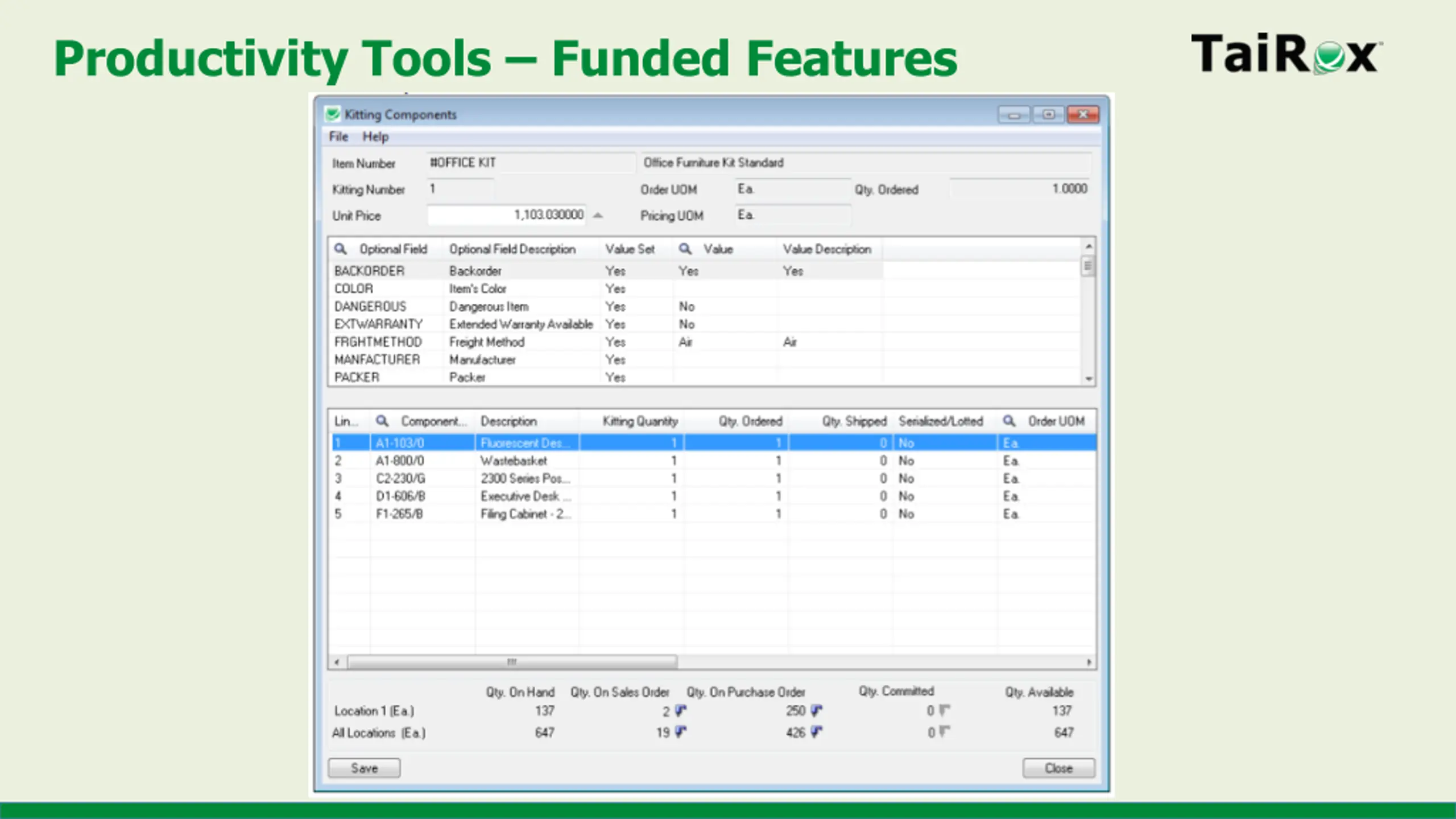This screenshot has width=1456, height=819.
Task: Select the FRGHTMETHOD optional field row
Action: [x=606, y=342]
